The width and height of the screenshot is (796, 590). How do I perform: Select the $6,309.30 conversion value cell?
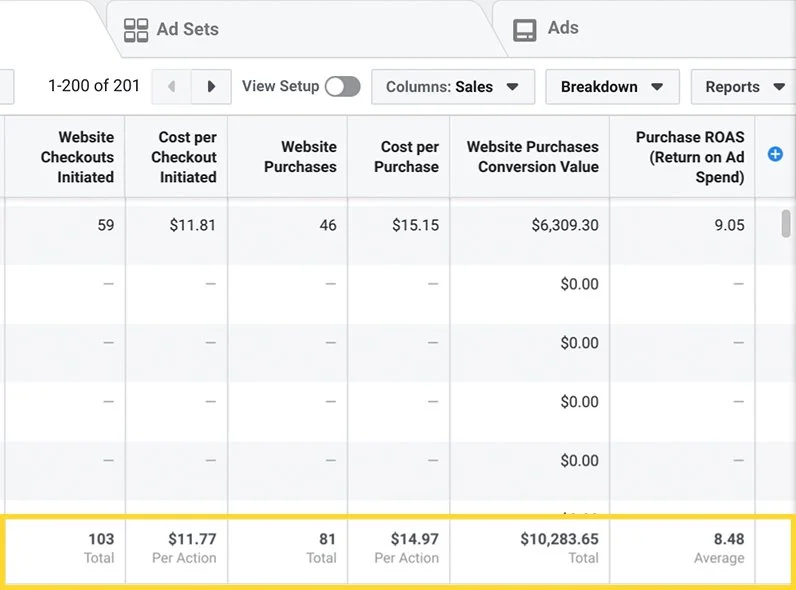tap(565, 225)
